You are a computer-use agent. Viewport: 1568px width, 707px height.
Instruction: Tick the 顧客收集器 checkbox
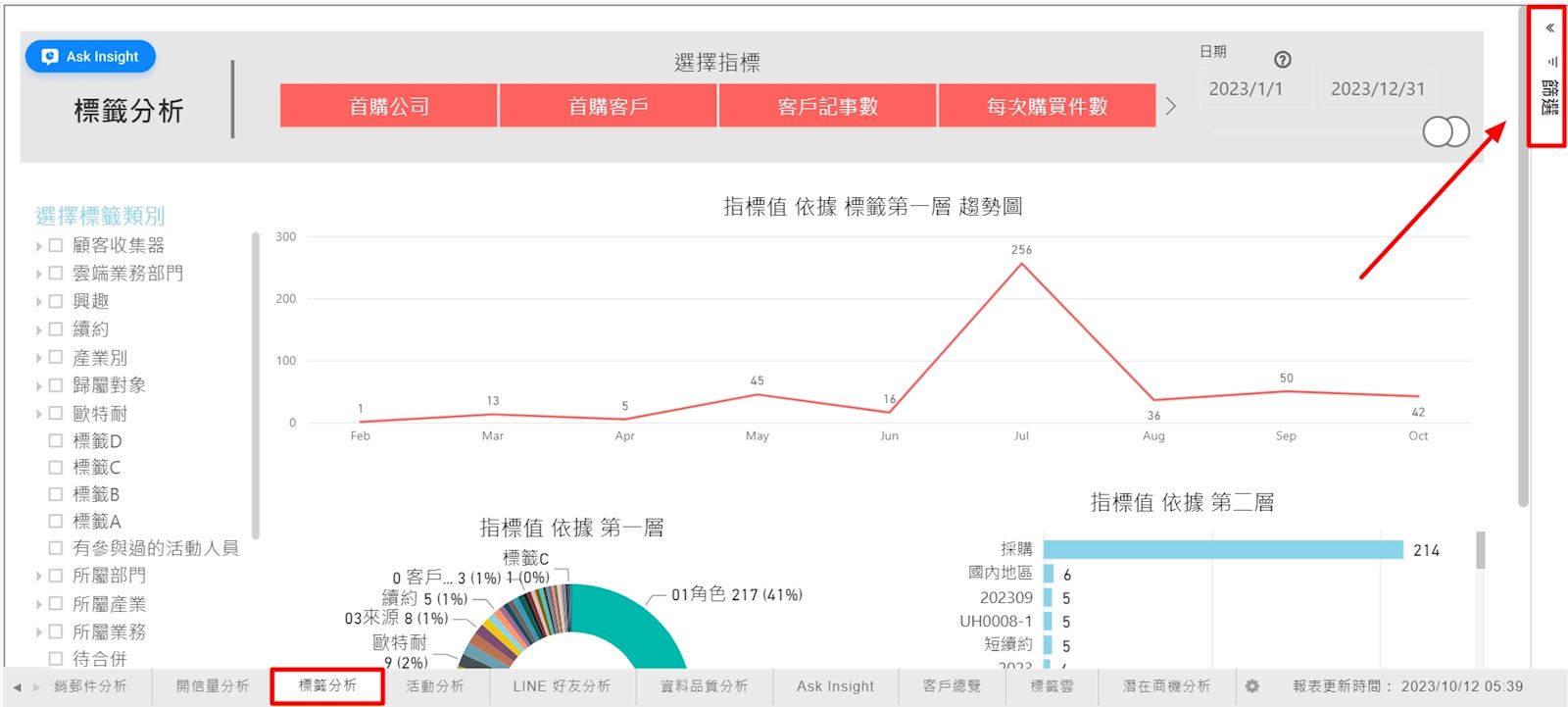[x=56, y=245]
